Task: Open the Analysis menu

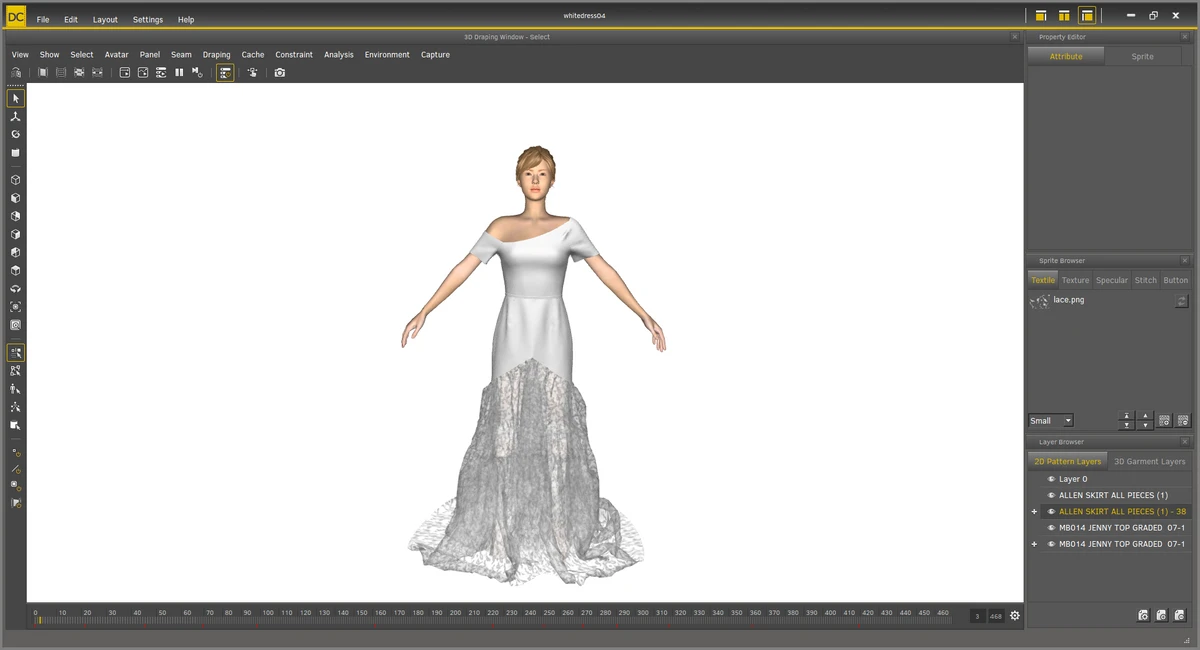Action: tap(339, 55)
